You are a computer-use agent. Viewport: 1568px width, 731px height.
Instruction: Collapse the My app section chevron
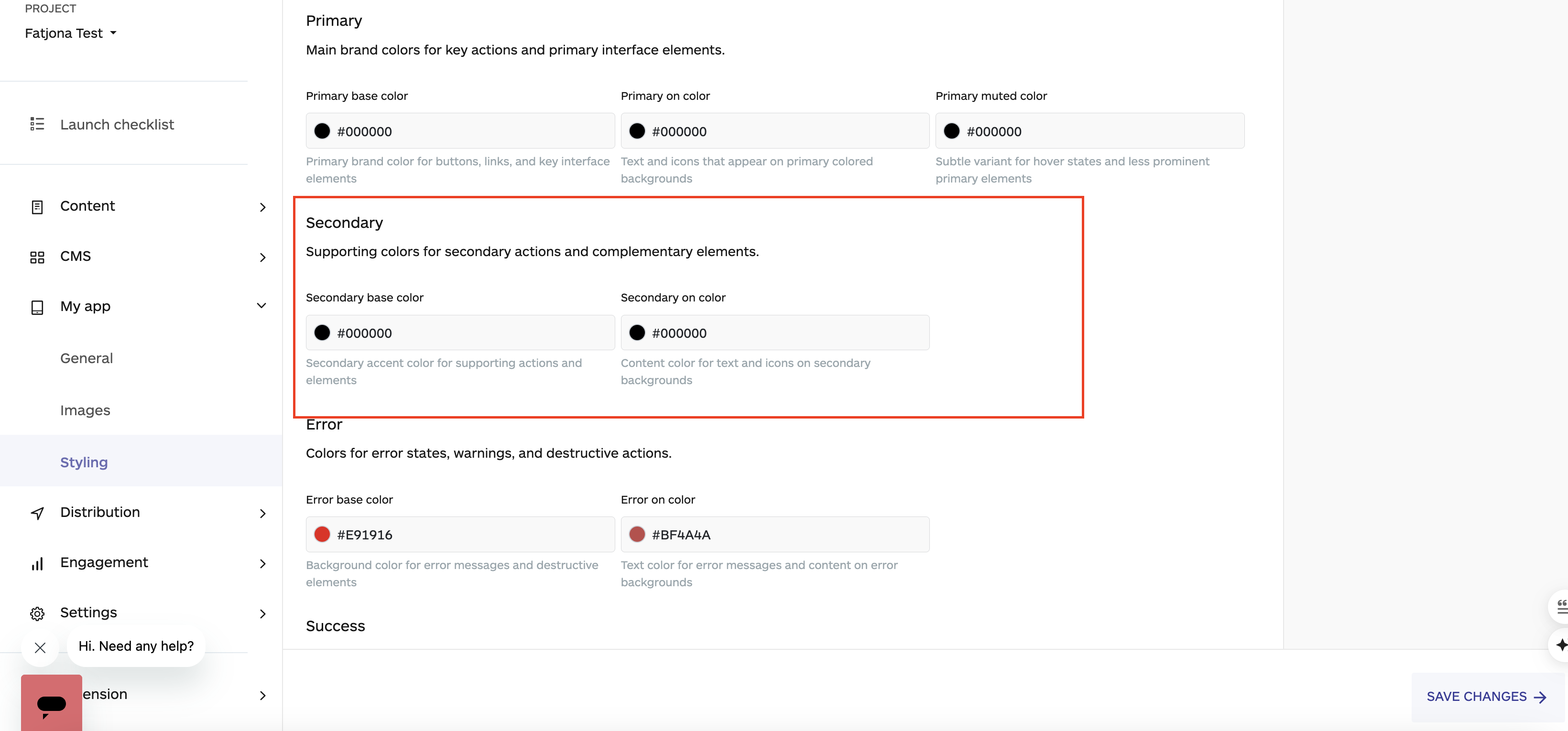point(262,306)
